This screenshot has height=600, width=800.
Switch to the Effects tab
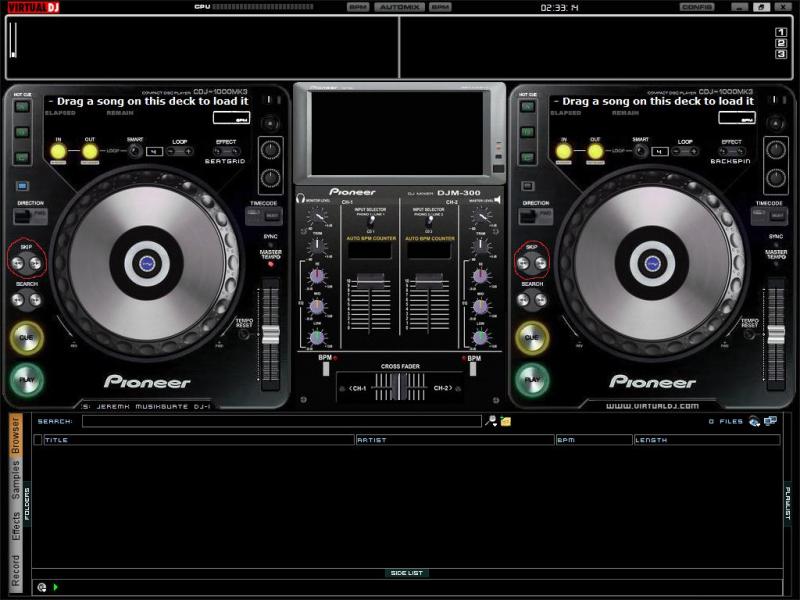(16, 525)
